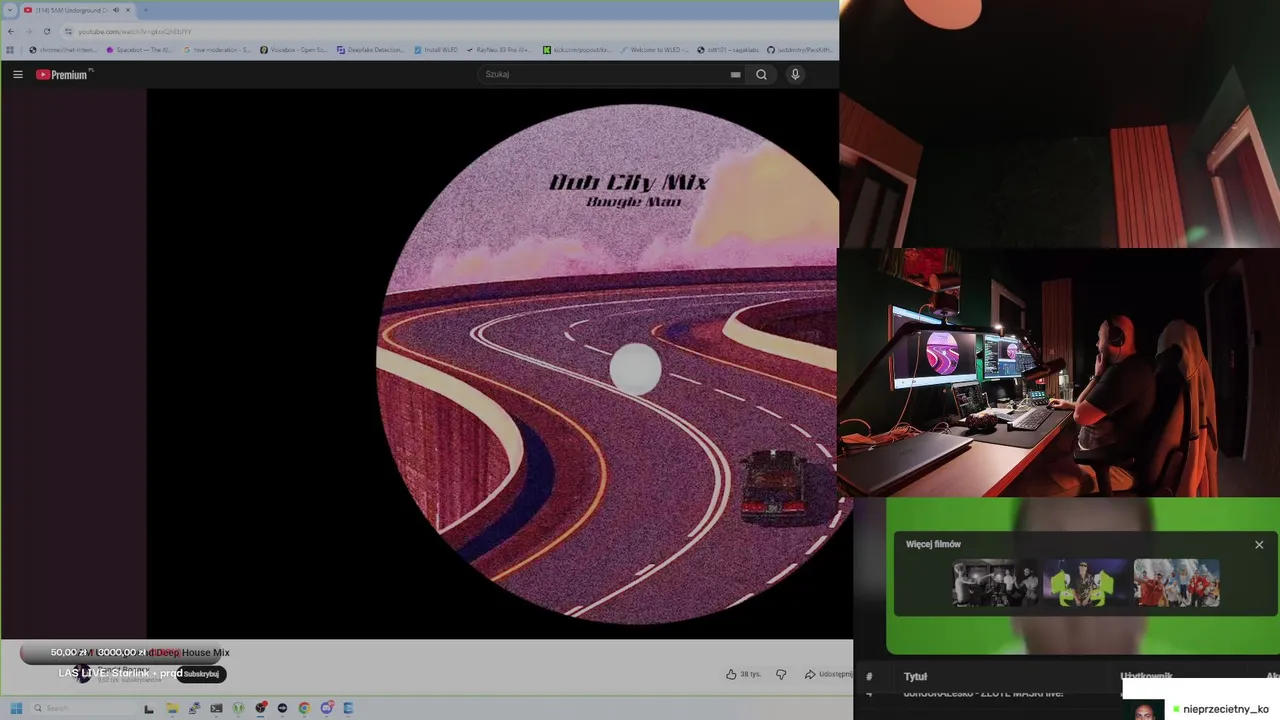
Task: Click the # column header
Action: click(x=869, y=677)
